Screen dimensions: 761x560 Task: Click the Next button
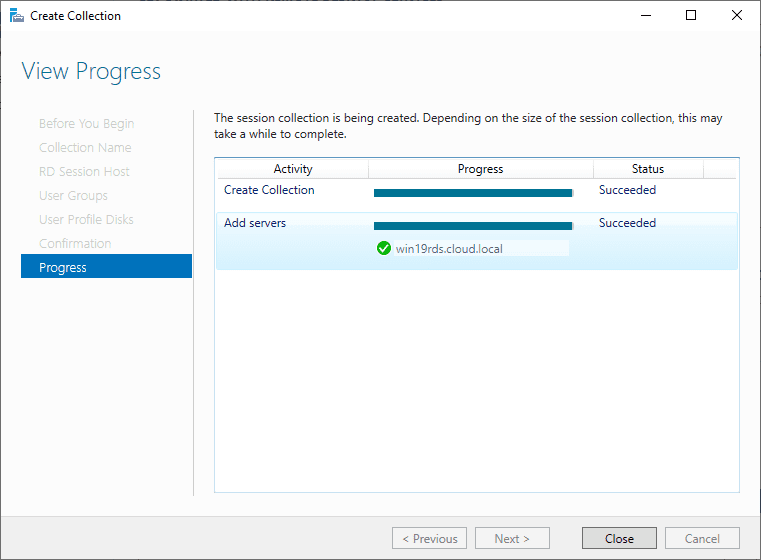click(512, 538)
